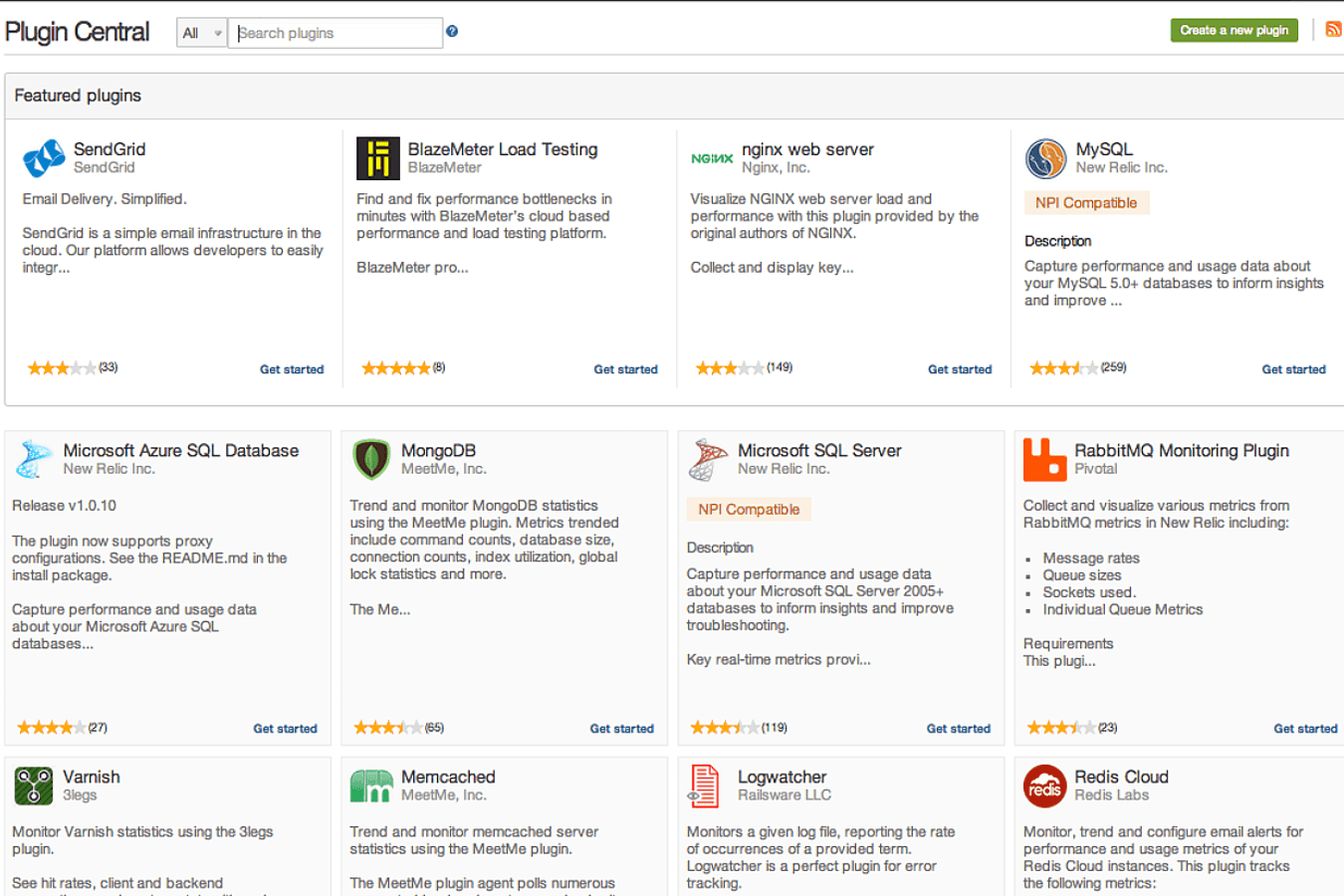Click the Redis Cloud red logo
The width and height of the screenshot is (1344, 896).
click(x=1044, y=785)
